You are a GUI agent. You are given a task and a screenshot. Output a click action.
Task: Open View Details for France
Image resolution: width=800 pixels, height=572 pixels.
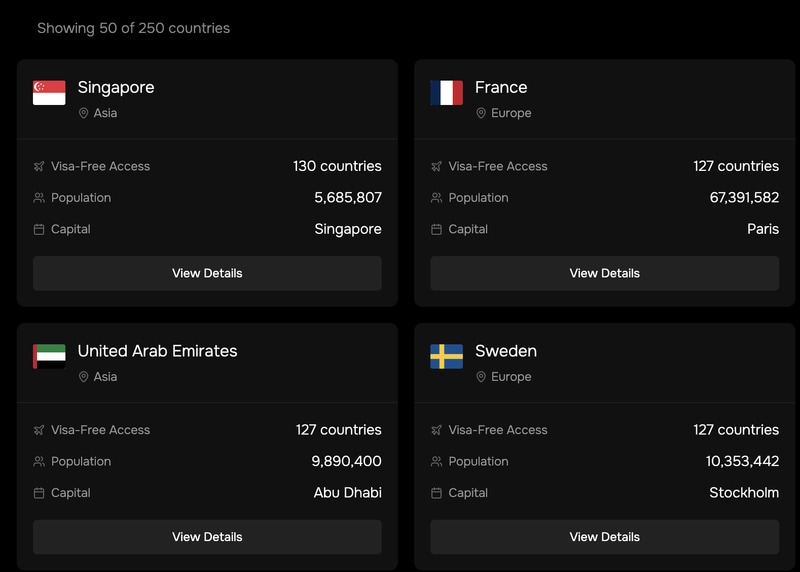604,273
